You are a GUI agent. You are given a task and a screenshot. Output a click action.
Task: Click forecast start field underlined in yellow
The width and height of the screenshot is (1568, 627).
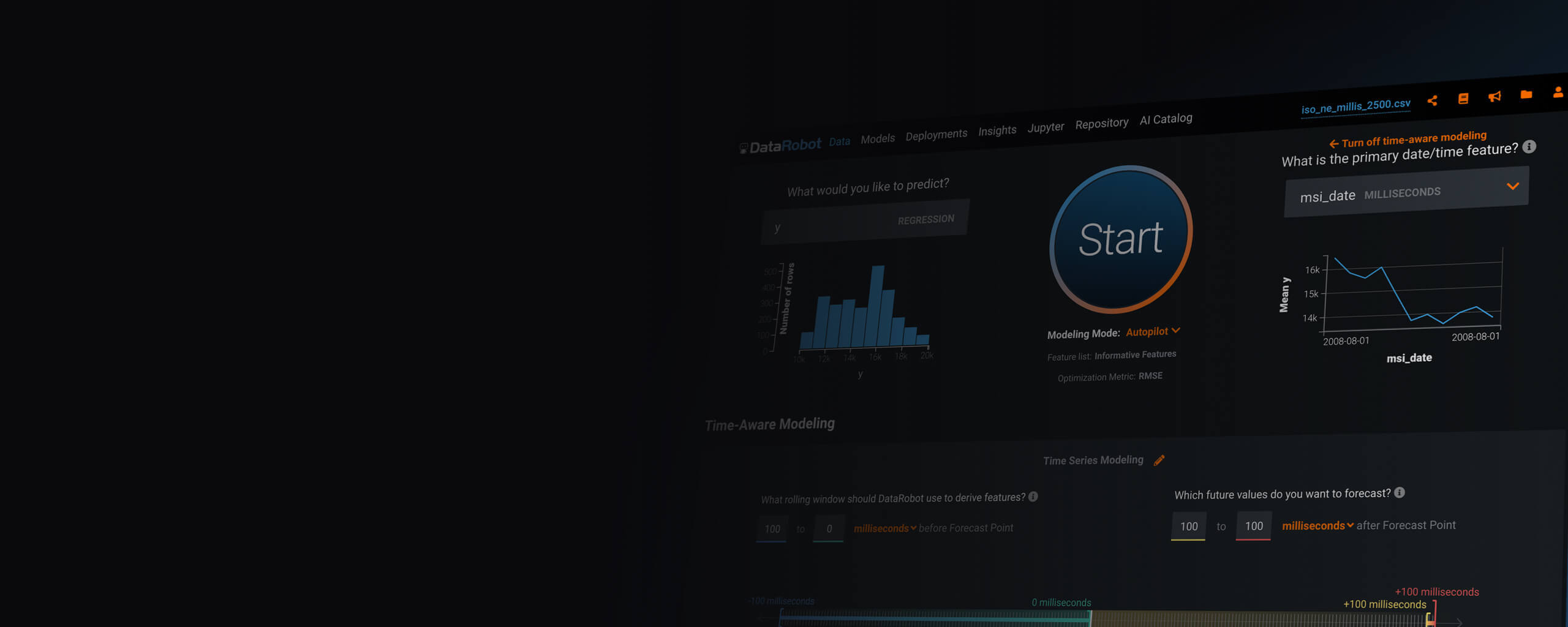1188,526
